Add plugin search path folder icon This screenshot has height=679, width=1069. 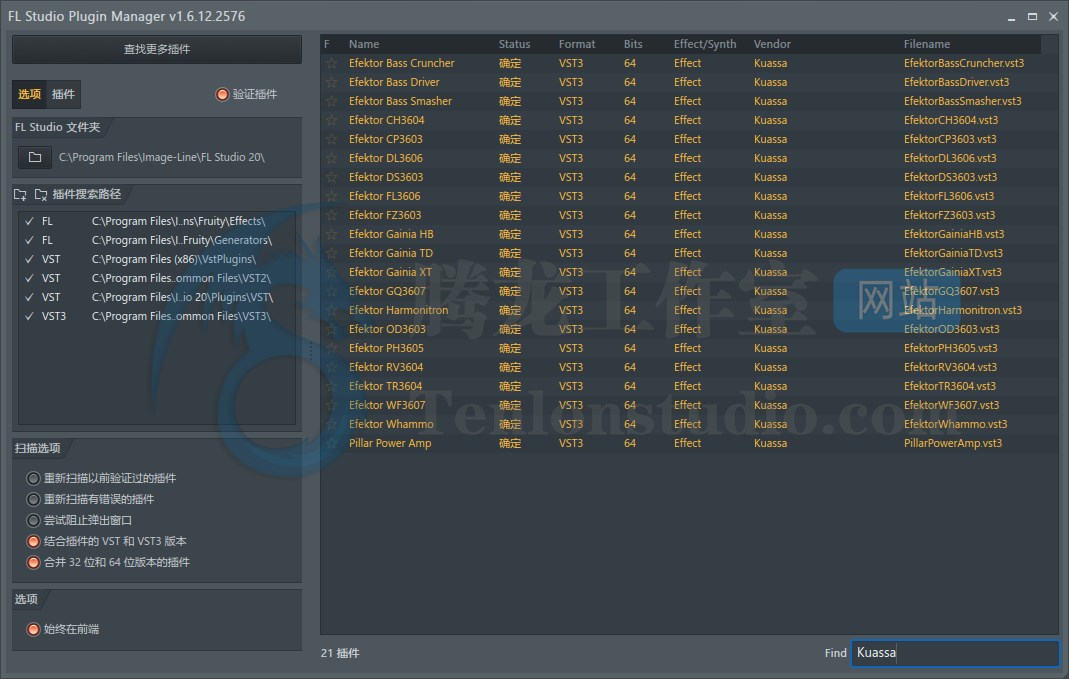coord(20,194)
